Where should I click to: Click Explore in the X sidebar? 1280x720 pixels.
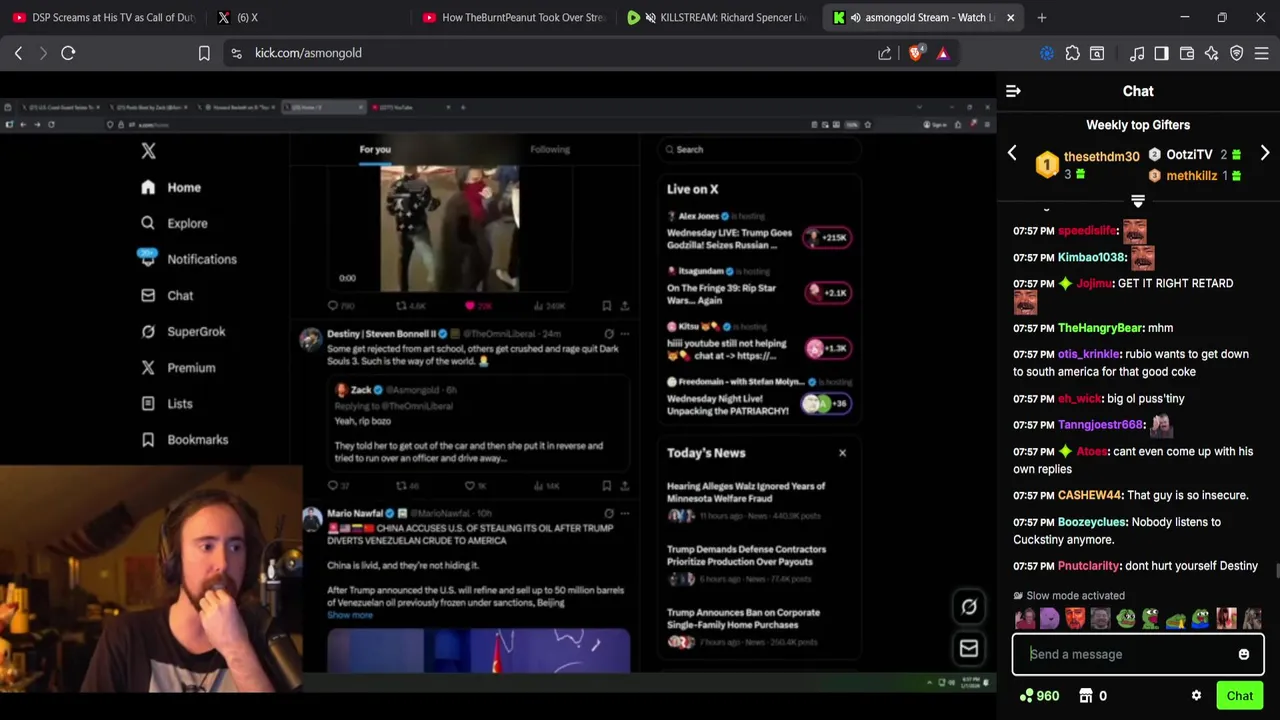tap(175, 223)
